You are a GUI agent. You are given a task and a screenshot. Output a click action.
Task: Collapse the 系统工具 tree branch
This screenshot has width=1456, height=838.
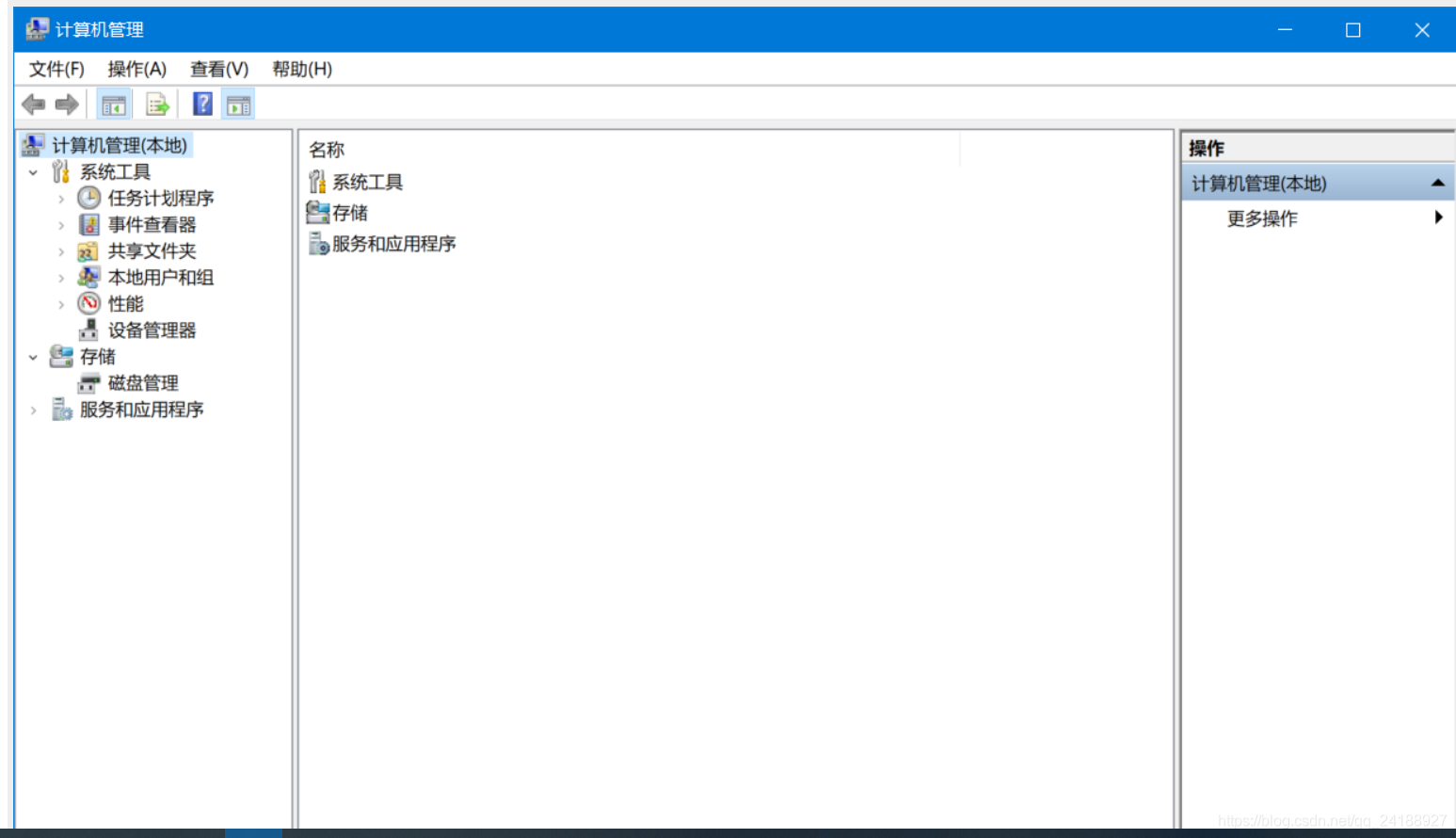(x=34, y=171)
